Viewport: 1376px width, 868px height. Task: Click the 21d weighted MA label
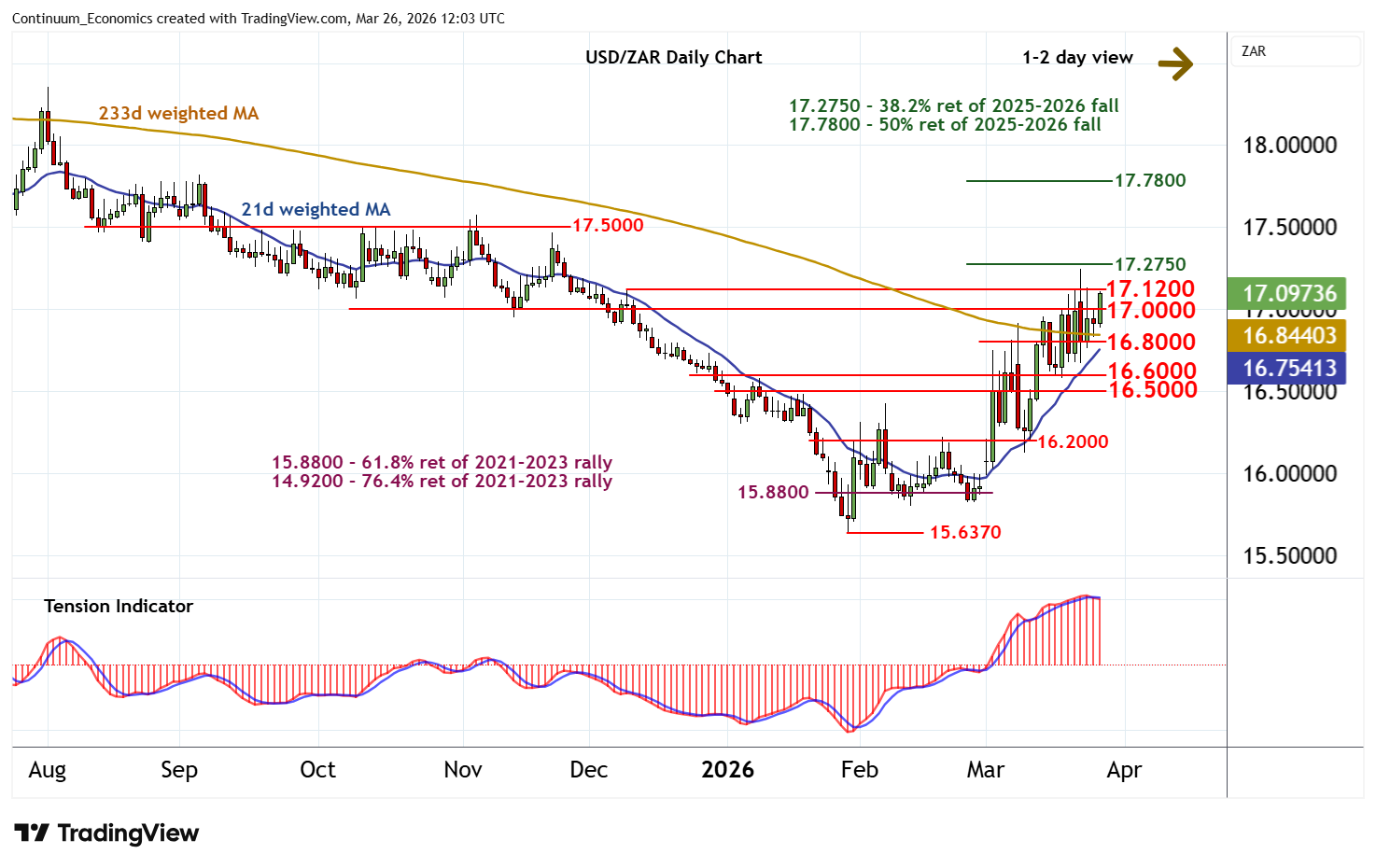[316, 209]
